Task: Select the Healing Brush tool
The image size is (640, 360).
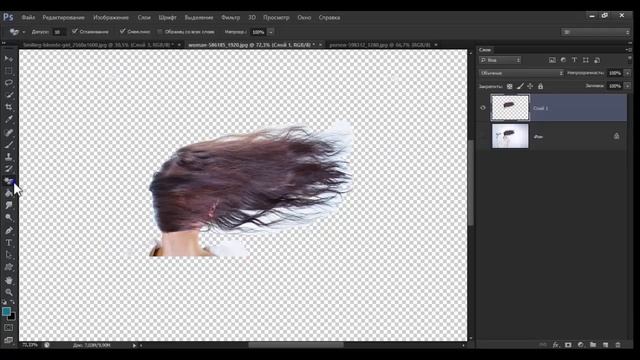Action: pyautogui.click(x=9, y=133)
